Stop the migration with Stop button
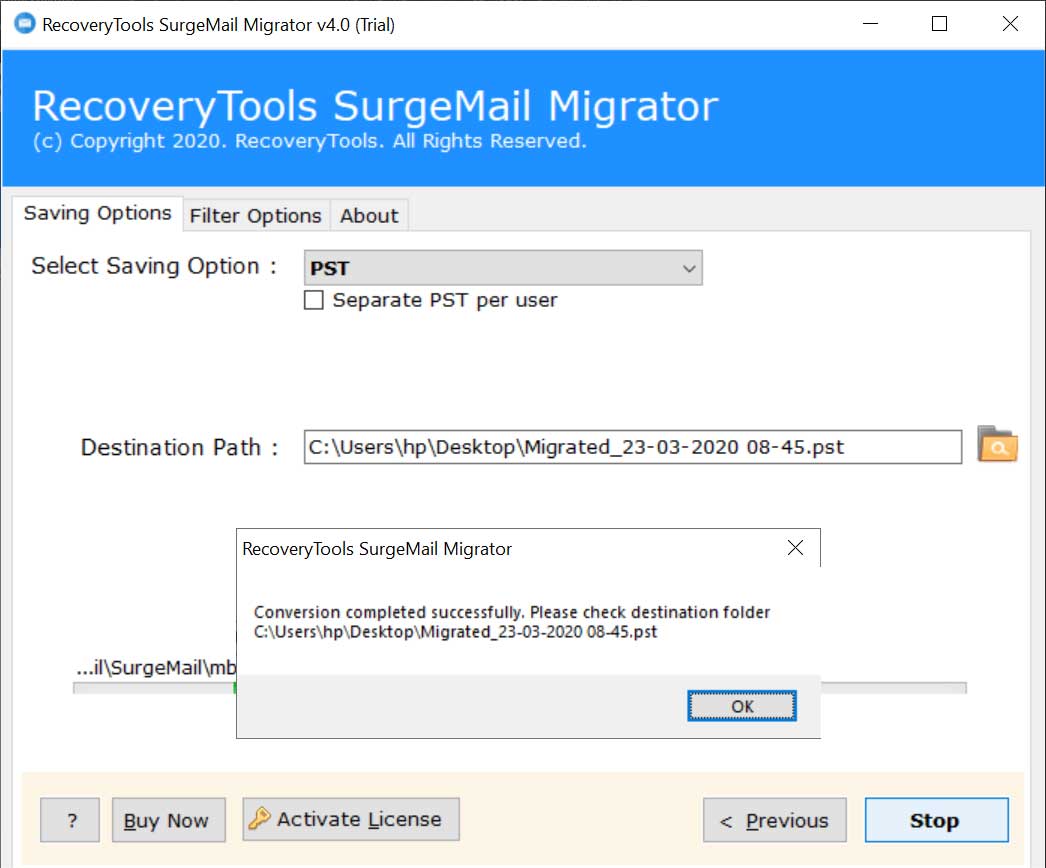Image resolution: width=1046 pixels, height=868 pixels. 937,820
